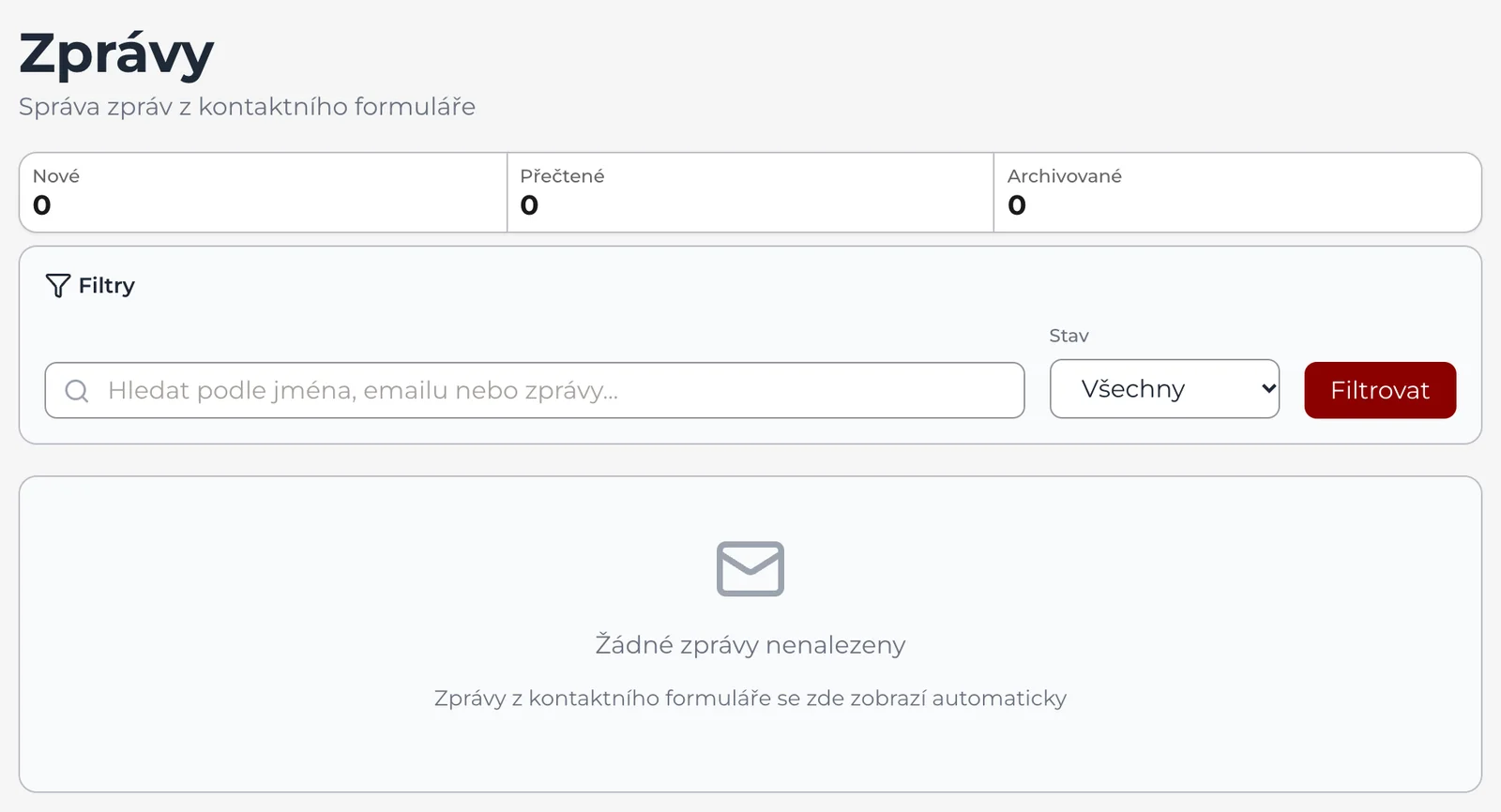This screenshot has width=1501, height=812.
Task: Click the Žádné zprávy nenalezeny text
Action: (x=750, y=644)
